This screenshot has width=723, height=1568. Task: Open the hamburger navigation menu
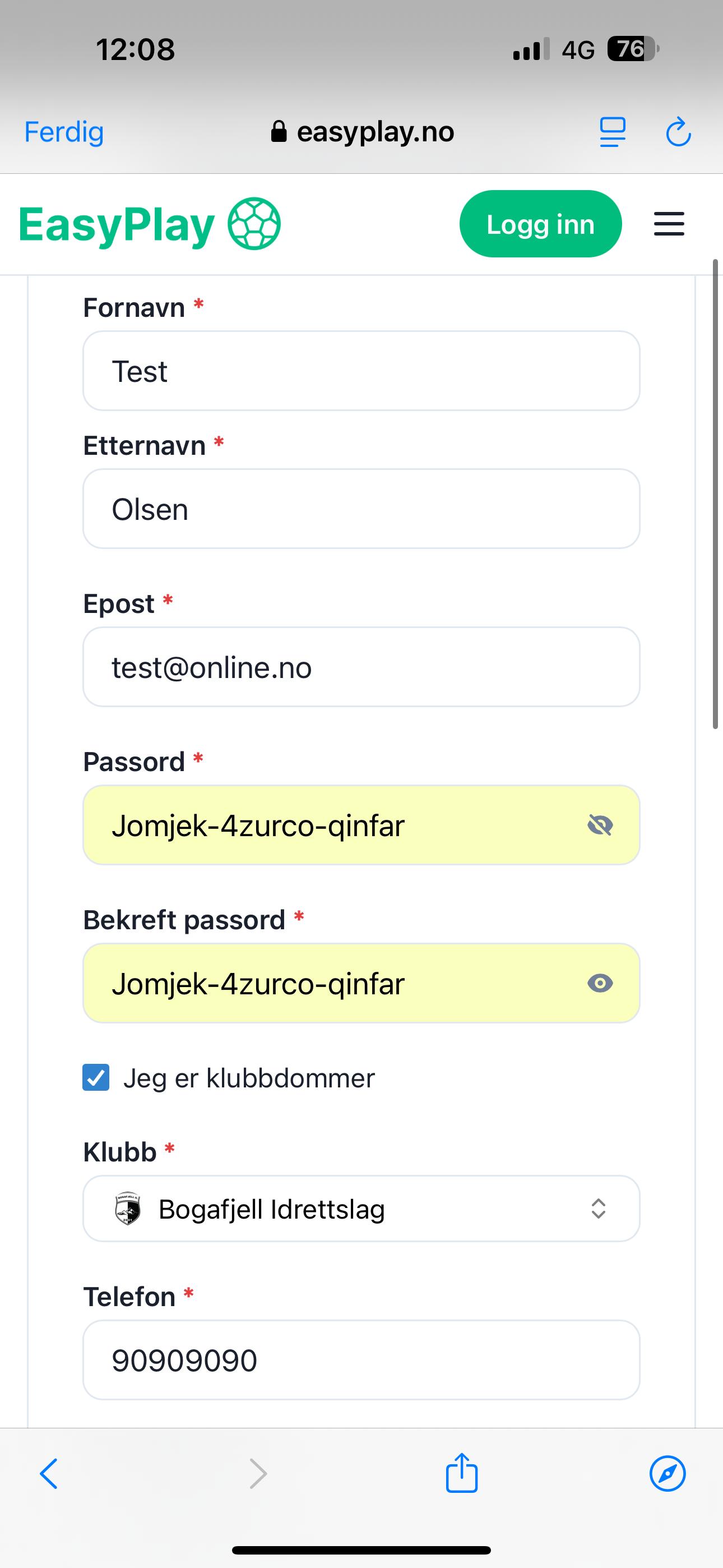[669, 224]
